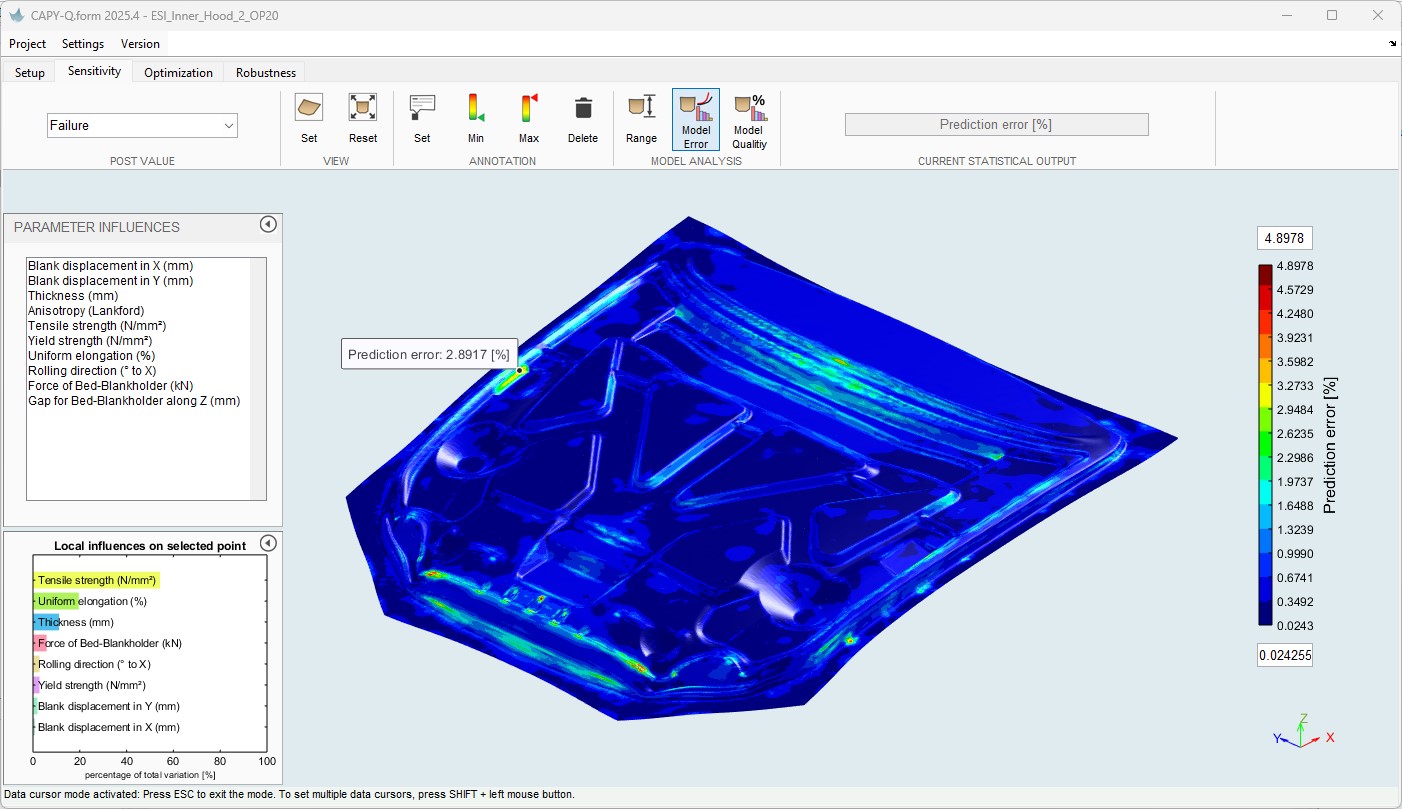Switch to the Robustness tab

(265, 72)
